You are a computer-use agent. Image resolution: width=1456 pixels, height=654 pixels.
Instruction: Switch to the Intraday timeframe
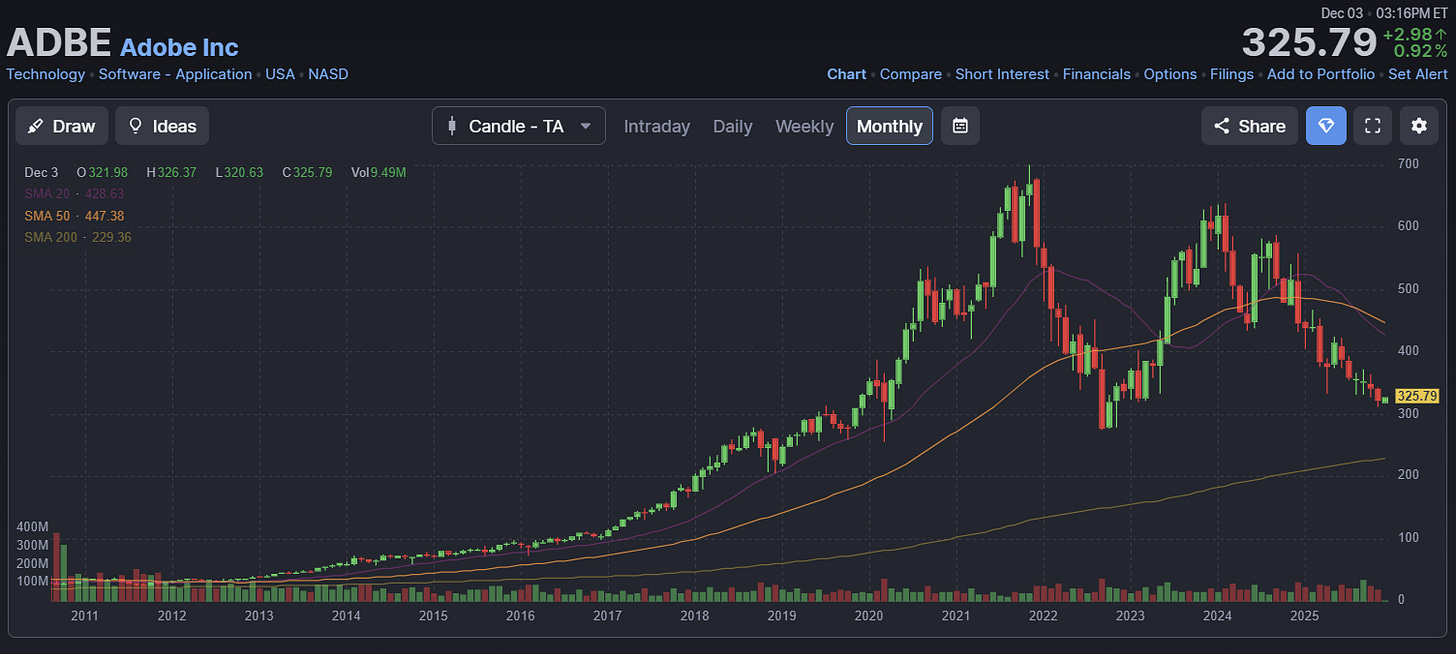(657, 126)
